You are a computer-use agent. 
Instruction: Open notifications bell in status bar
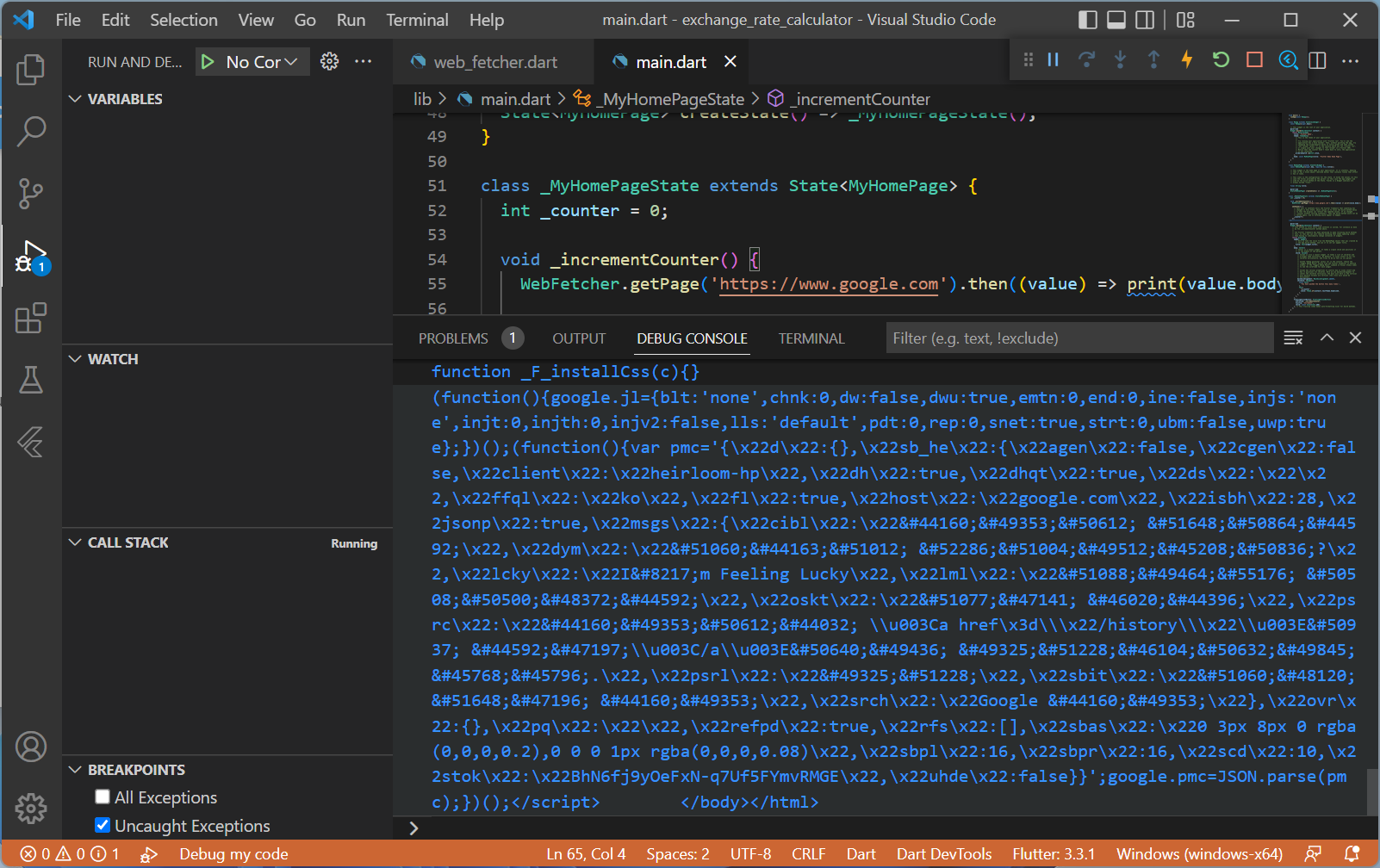click(x=1352, y=854)
